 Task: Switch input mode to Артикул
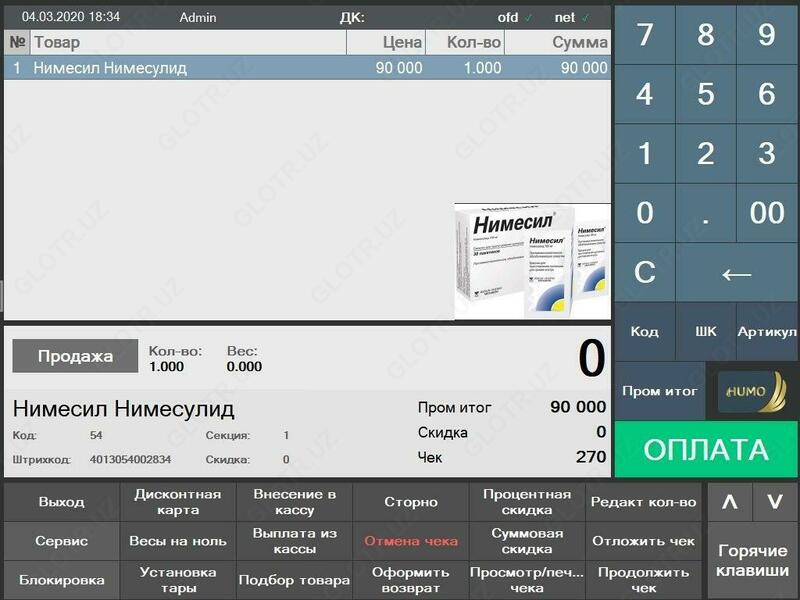[x=767, y=332]
